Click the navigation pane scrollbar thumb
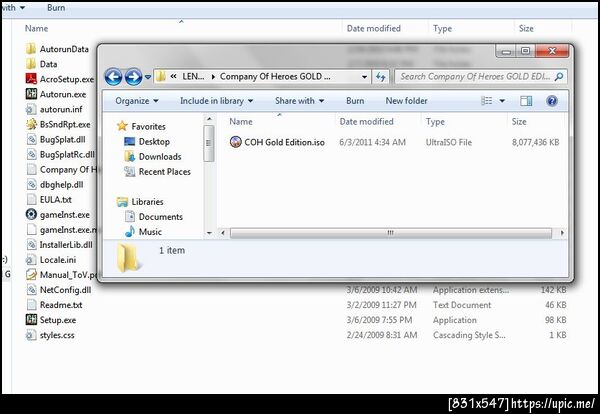This screenshot has width=600, height=414. [209, 143]
